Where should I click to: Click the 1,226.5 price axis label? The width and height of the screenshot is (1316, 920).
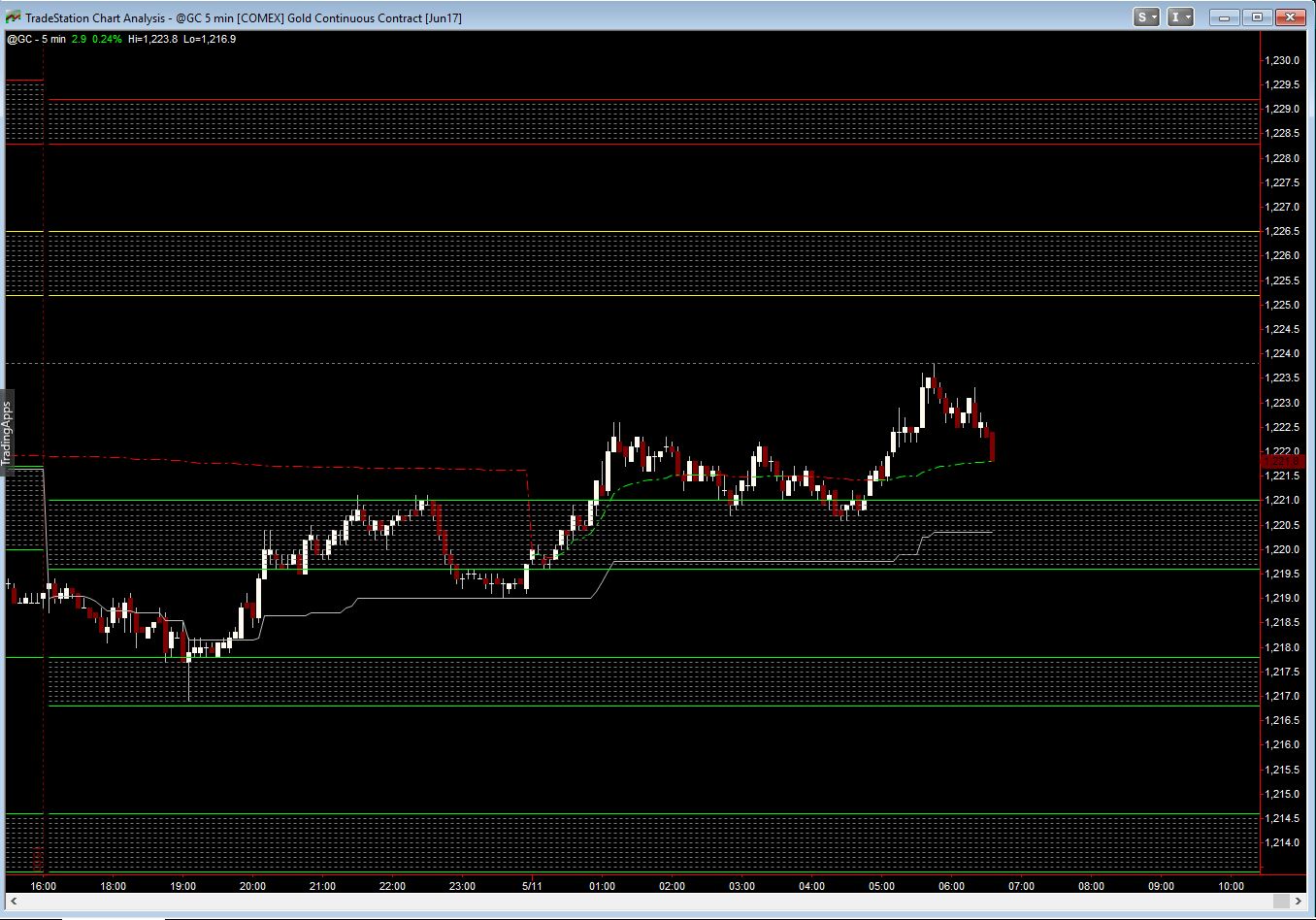1282,231
